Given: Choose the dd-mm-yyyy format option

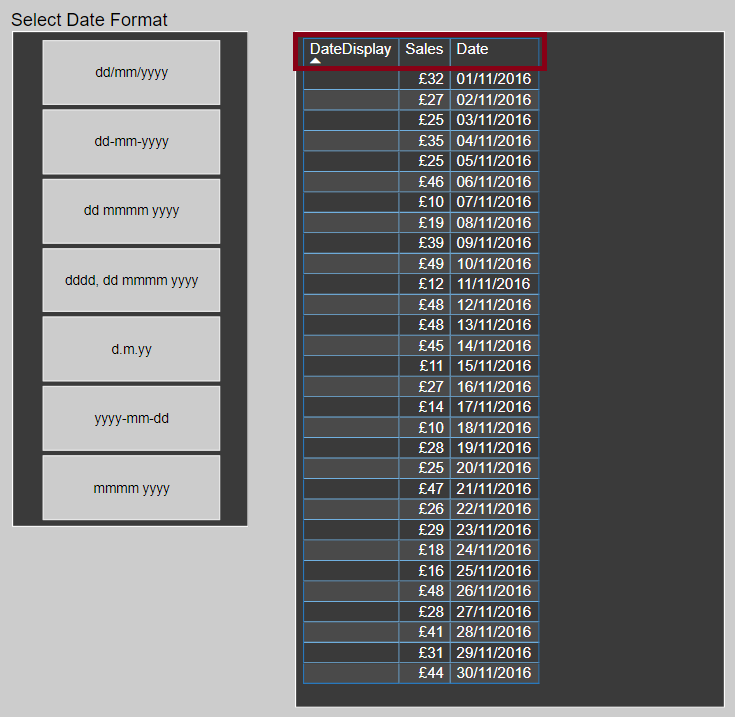Looking at the screenshot, I should [131, 141].
